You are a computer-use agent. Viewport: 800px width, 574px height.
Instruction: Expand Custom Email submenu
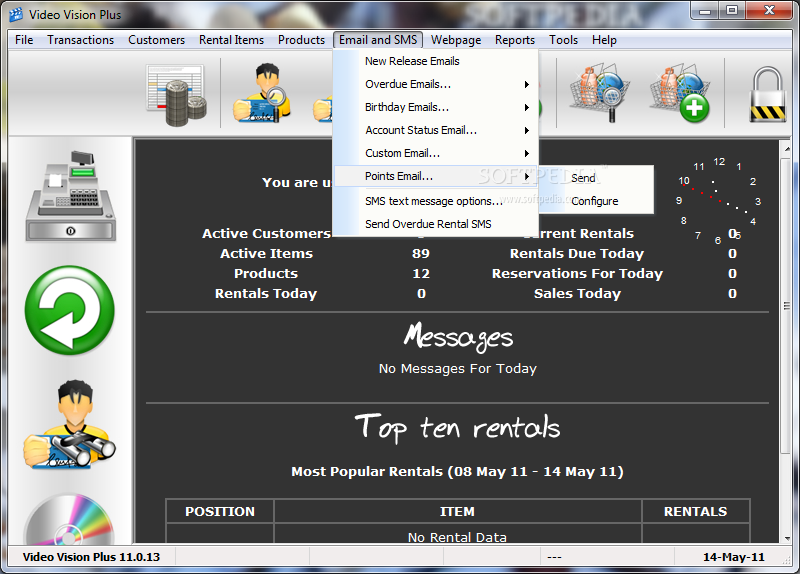436,153
